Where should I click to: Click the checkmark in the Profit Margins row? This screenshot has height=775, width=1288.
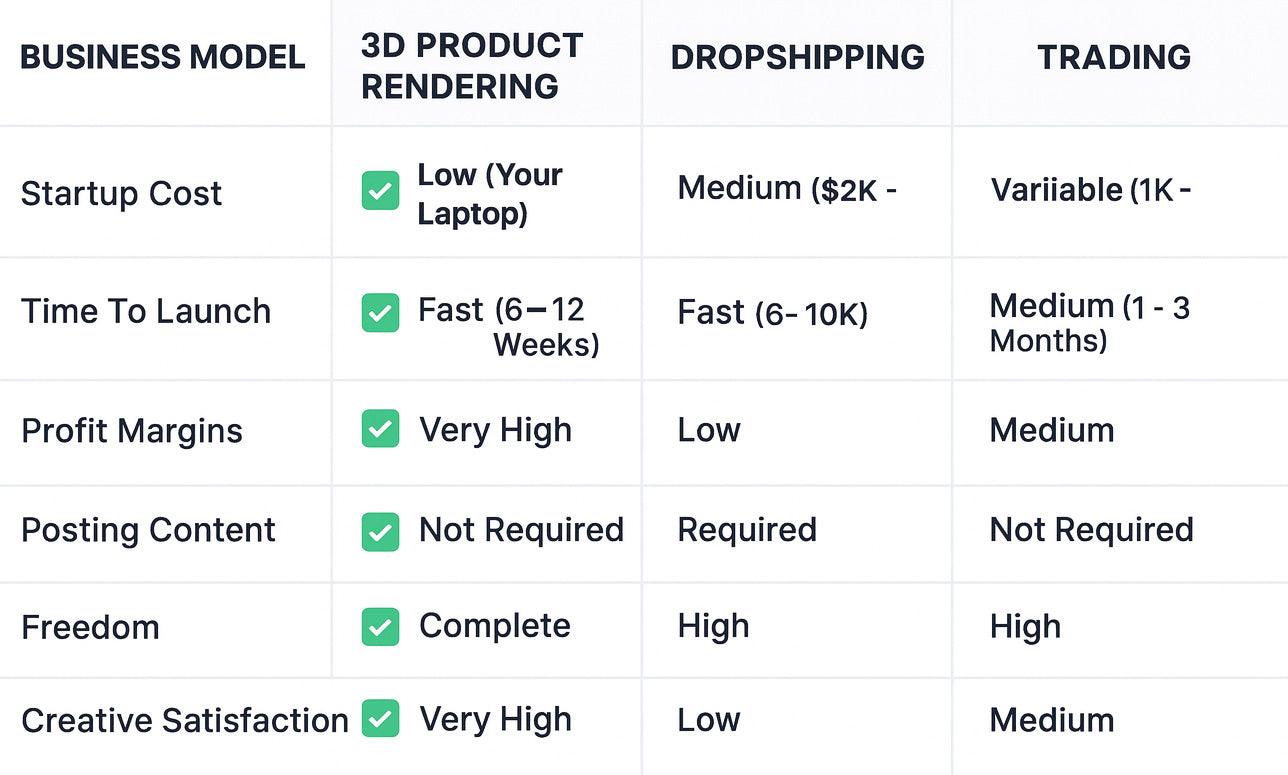point(380,428)
